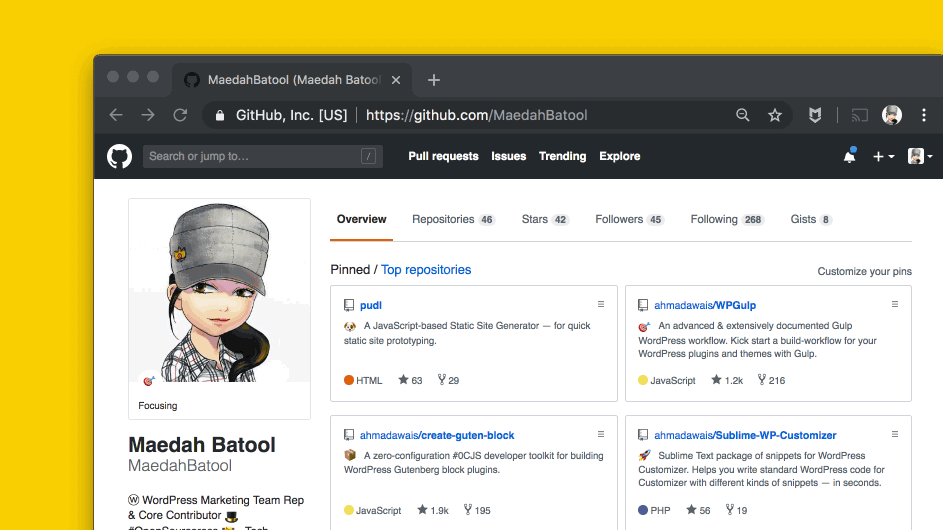Go forward using browser forward arrow
Viewport: 943px width, 530px height.
[x=148, y=115]
